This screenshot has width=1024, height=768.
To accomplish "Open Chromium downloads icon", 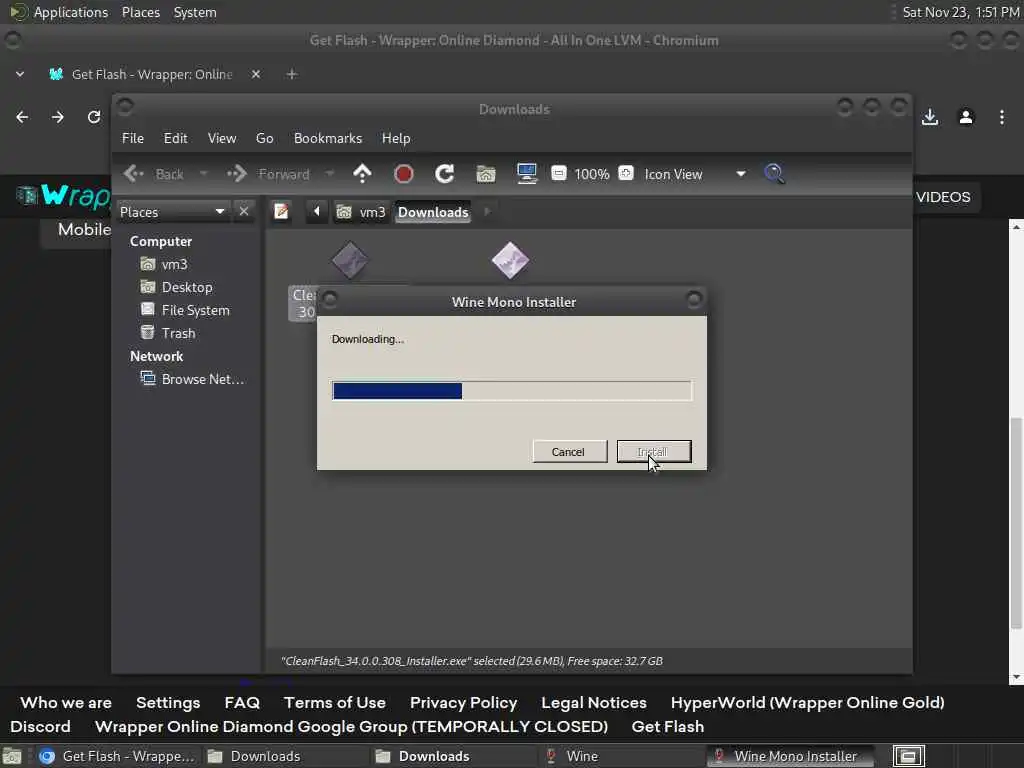I will [x=930, y=117].
